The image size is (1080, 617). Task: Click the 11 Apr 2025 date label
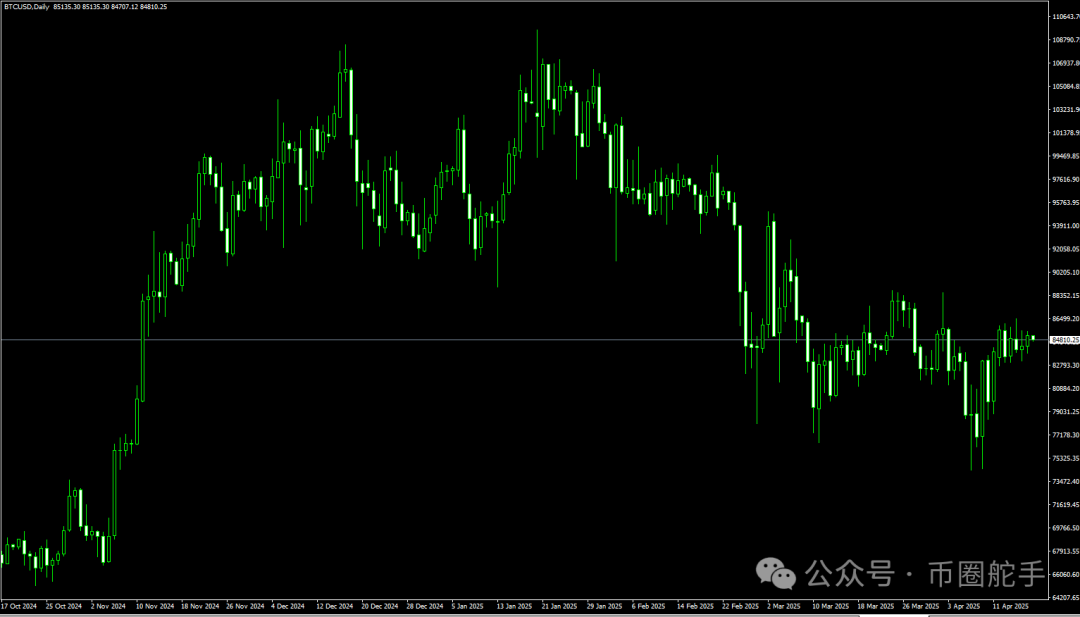pyautogui.click(x=1008, y=607)
